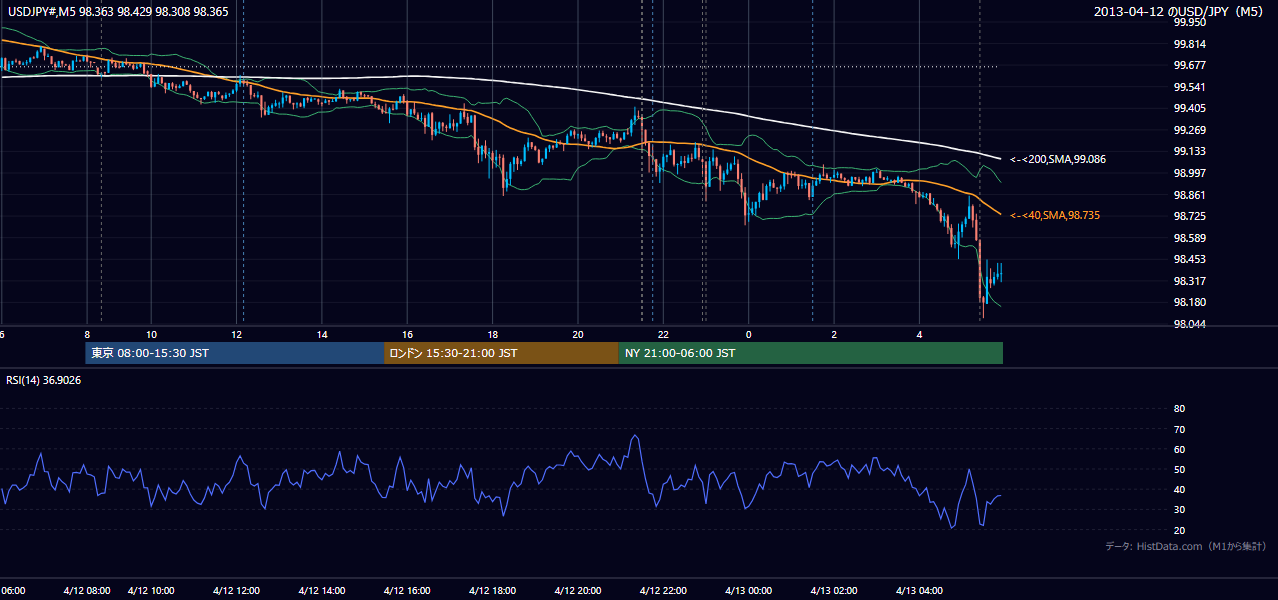Click price axis value 98.180
1278x600 pixels.
[x=1189, y=302]
